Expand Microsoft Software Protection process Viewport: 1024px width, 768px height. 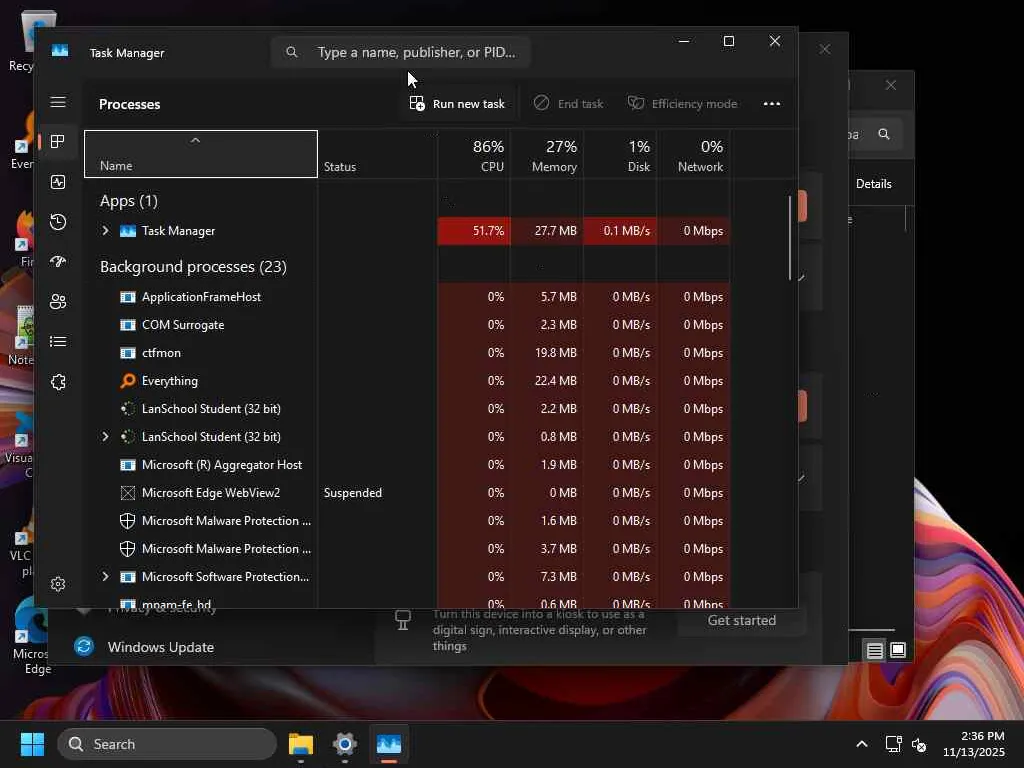pyautogui.click(x=105, y=577)
